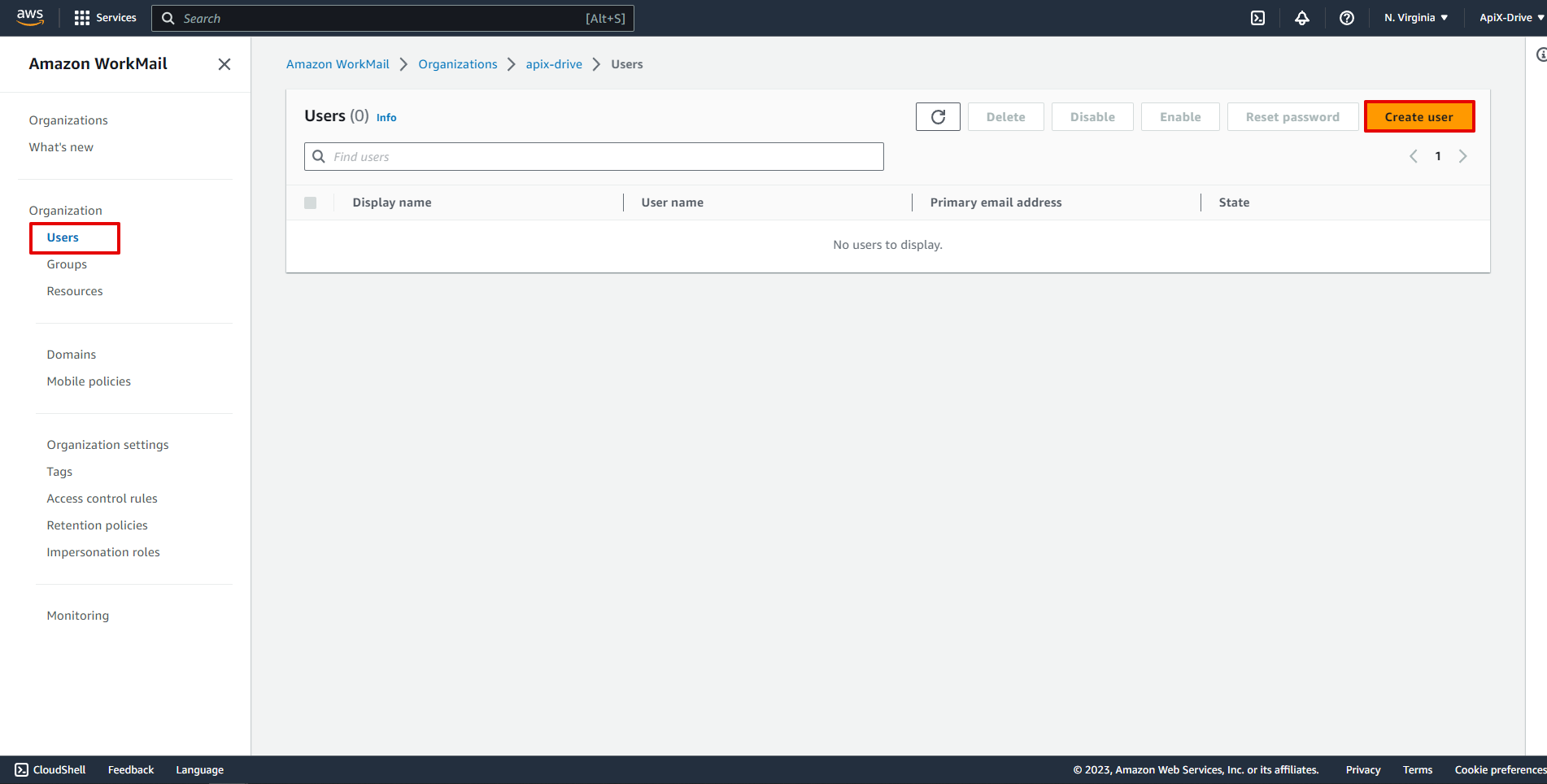This screenshot has width=1547, height=784.
Task: Open Impersonation roles in the sidebar
Action: pos(103,552)
